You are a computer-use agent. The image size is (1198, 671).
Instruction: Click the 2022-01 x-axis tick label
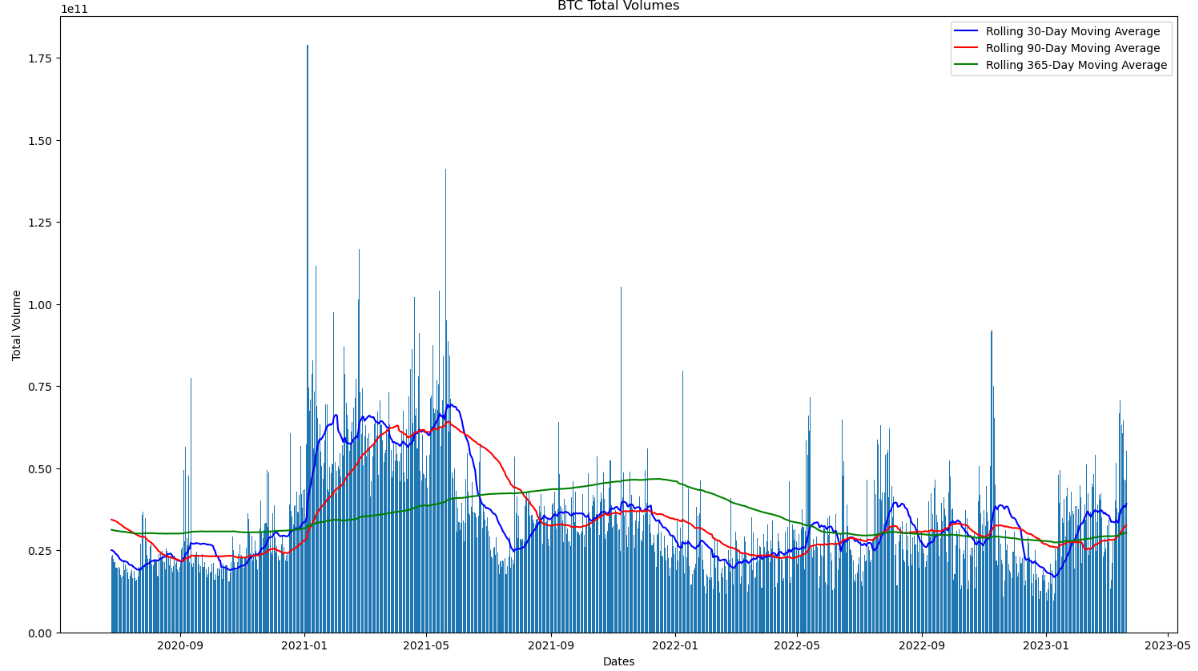[675, 645]
